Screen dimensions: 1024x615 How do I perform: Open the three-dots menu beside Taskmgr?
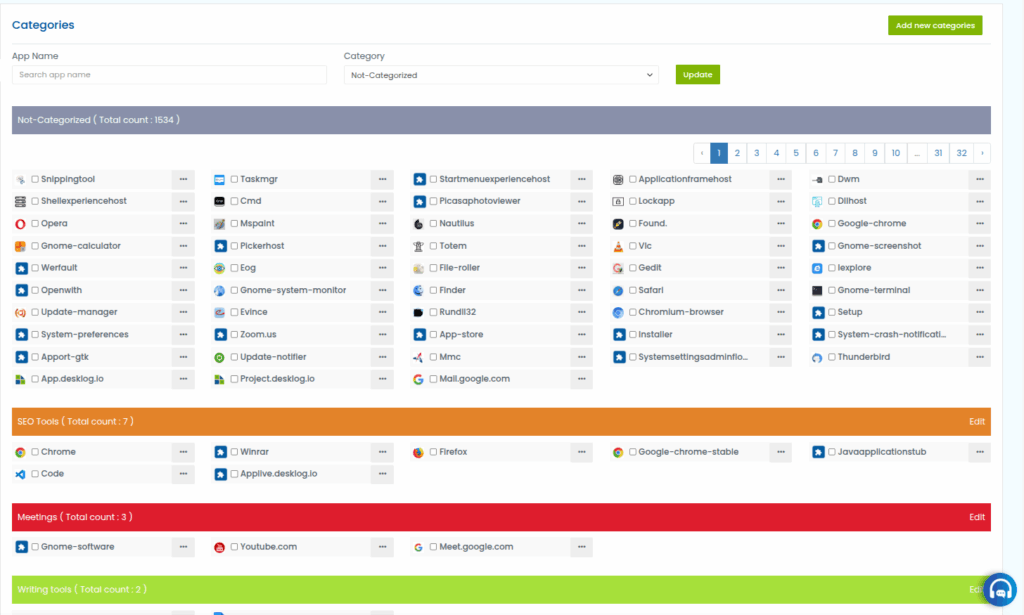pos(382,180)
